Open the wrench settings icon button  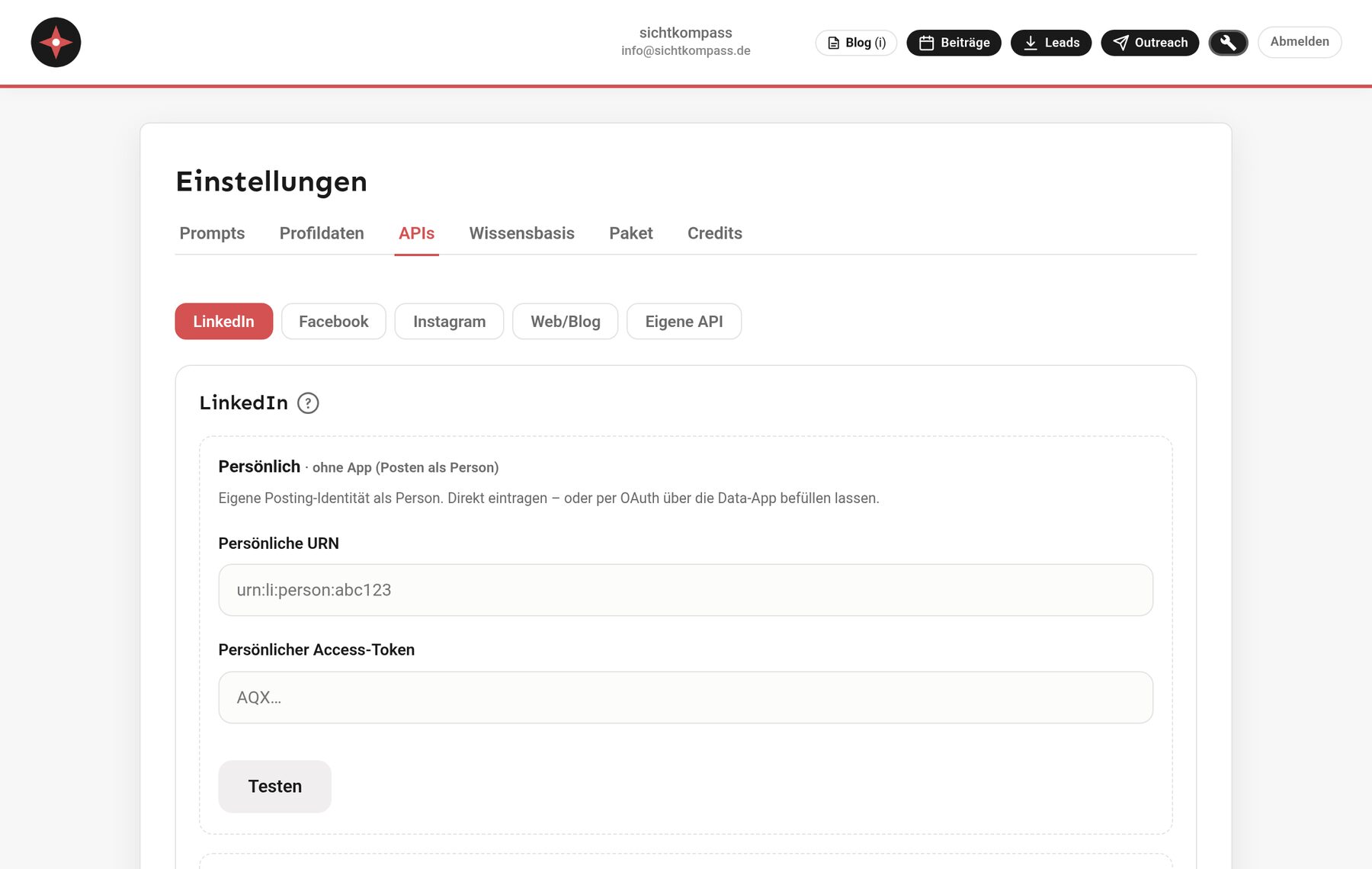1228,43
